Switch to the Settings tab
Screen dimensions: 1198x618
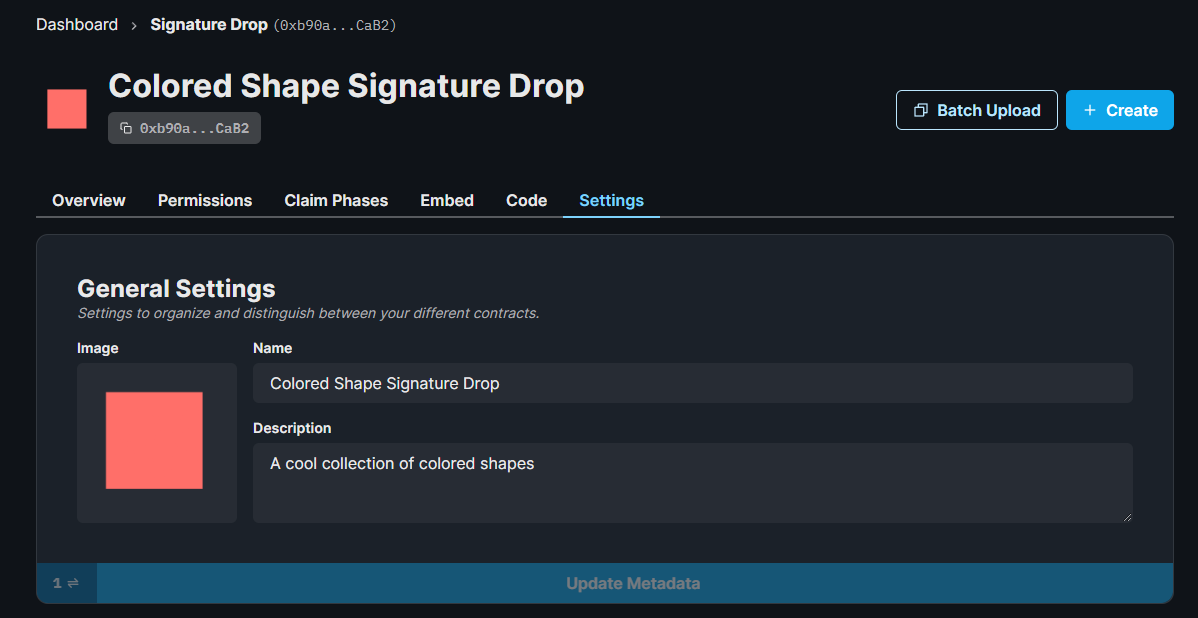coord(610,200)
